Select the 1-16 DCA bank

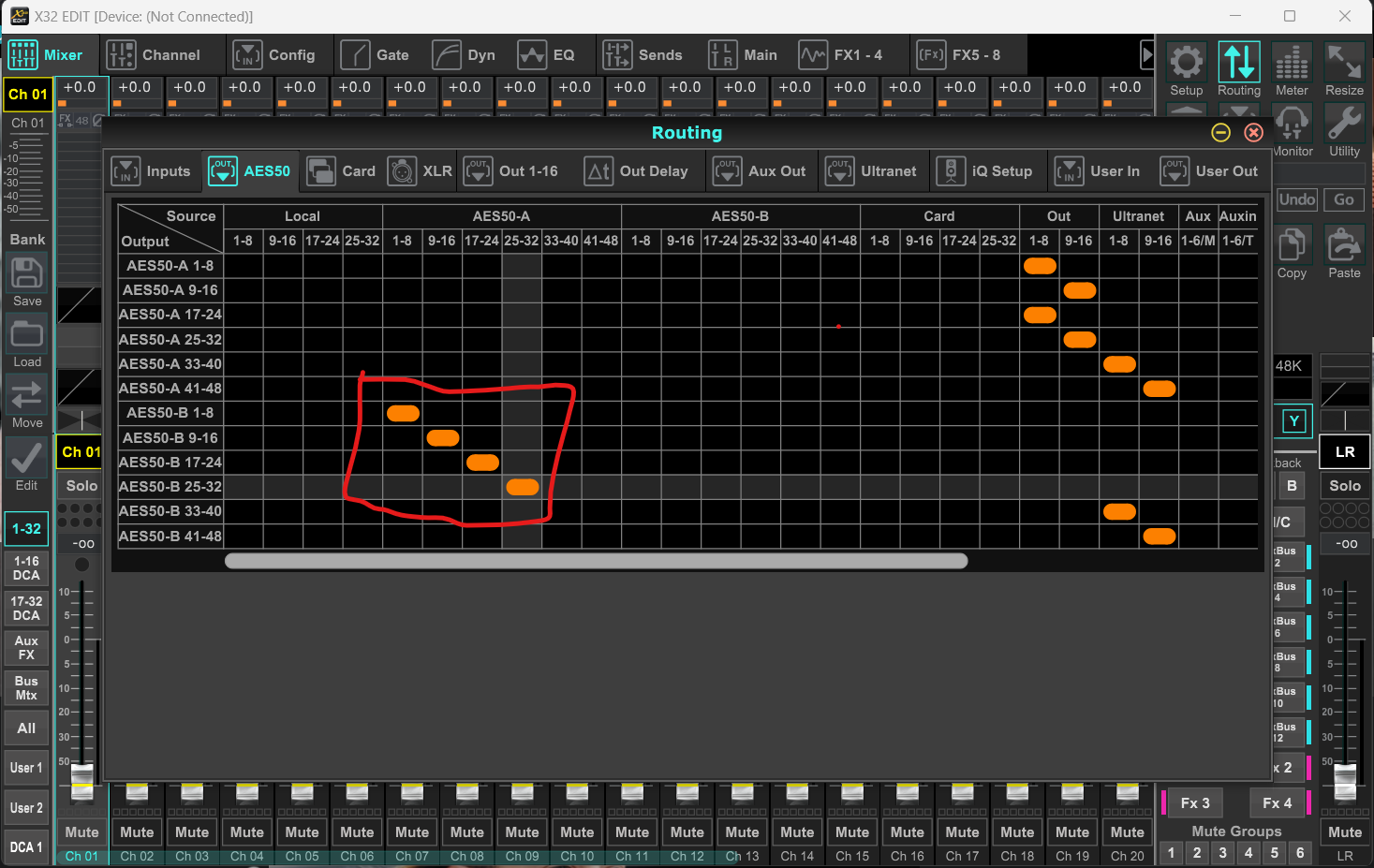(26, 568)
